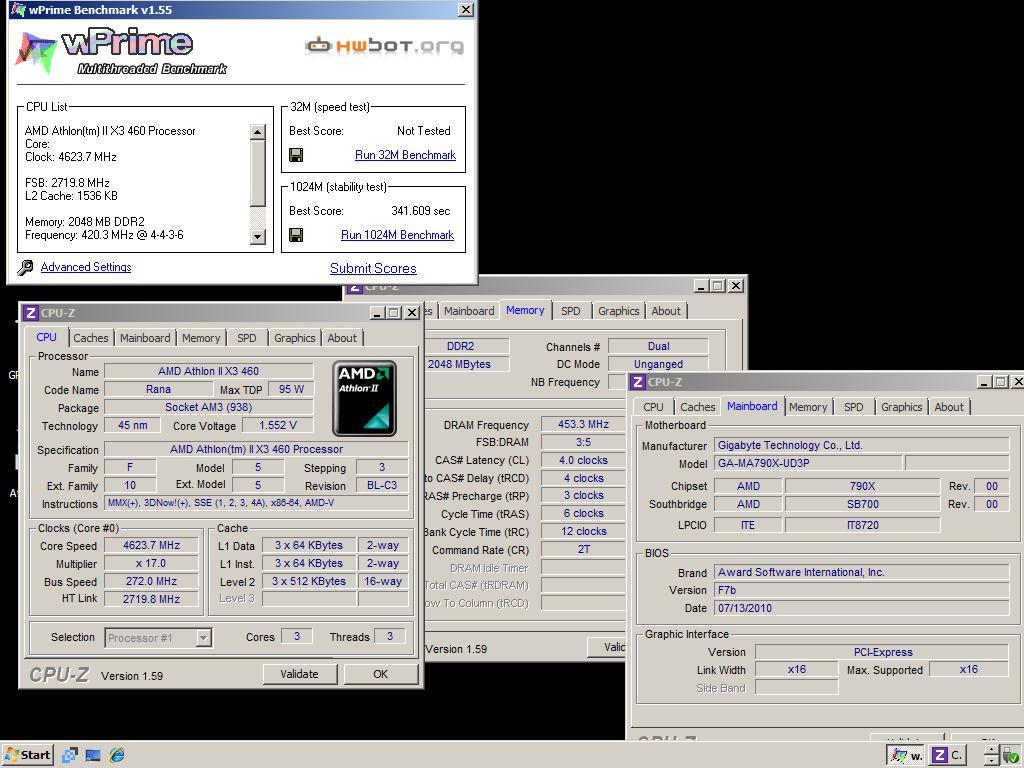
Task: Select About tab in Memory CPU-Z window
Action: [x=666, y=311]
